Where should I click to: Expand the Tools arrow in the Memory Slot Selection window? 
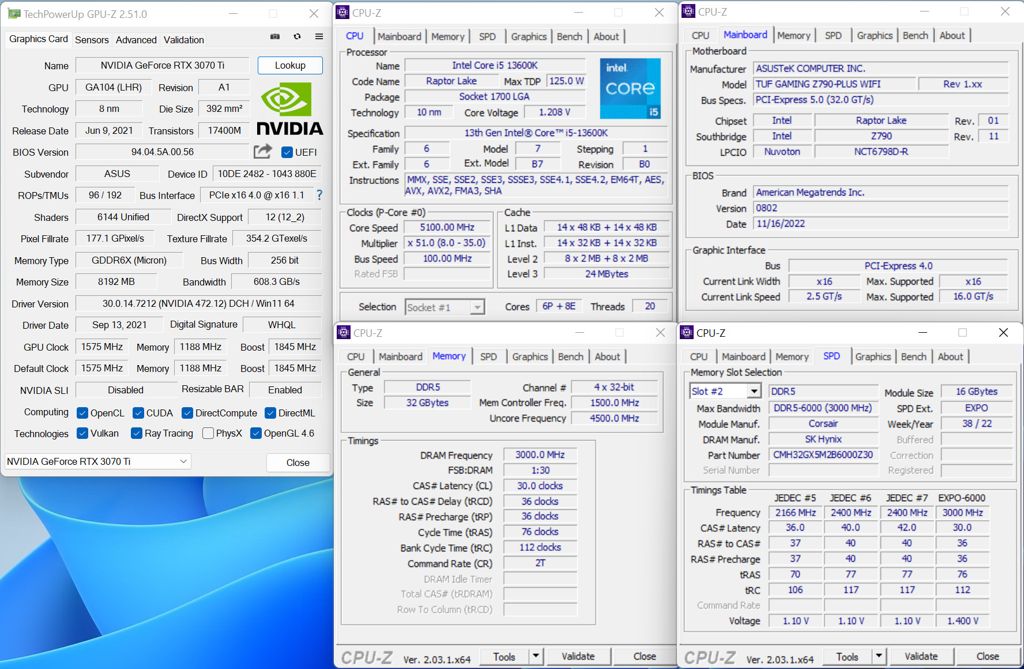(x=879, y=656)
